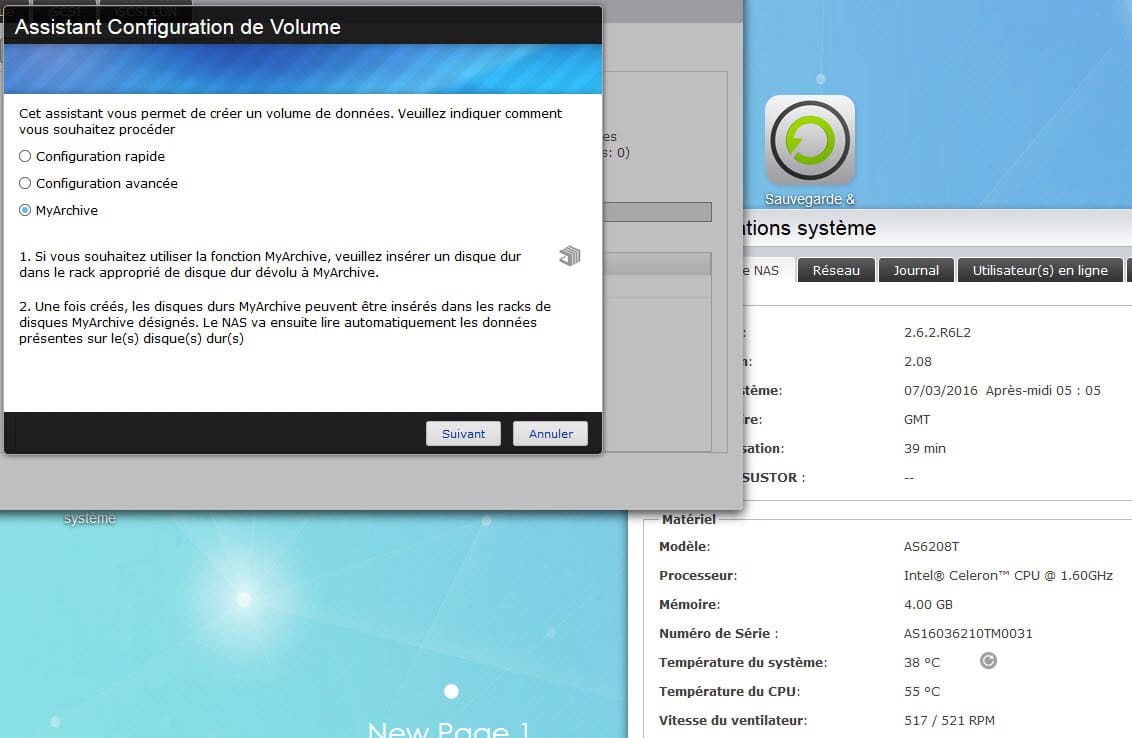Screen dimensions: 1132x738
Task: Cancel the wizard with Annuler
Action: (550, 433)
